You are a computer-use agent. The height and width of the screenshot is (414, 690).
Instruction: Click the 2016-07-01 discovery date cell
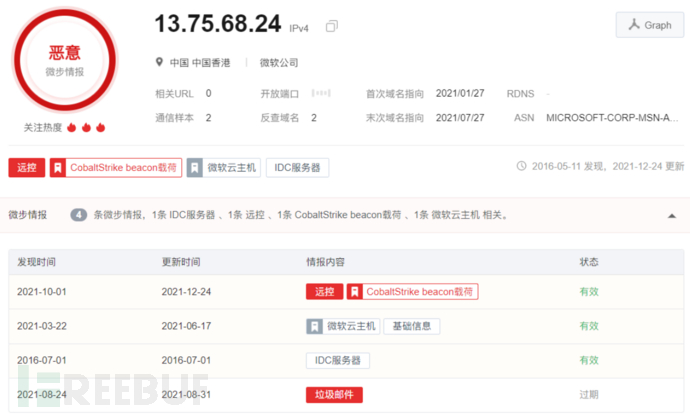point(41,360)
